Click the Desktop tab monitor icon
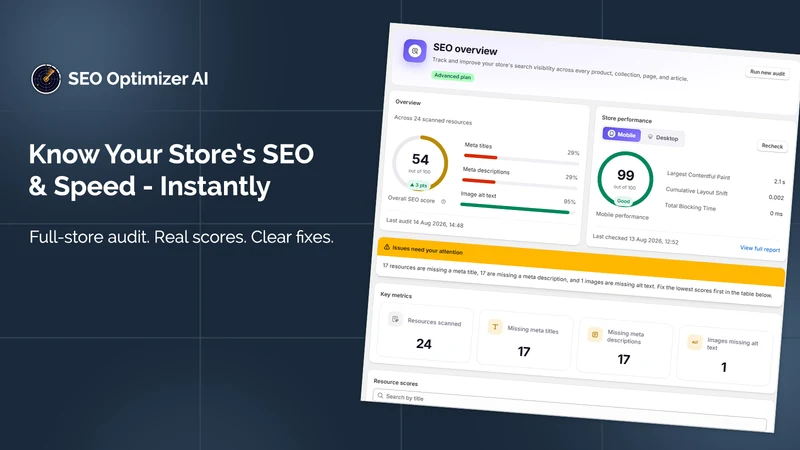This screenshot has width=800, height=450. coord(650,137)
